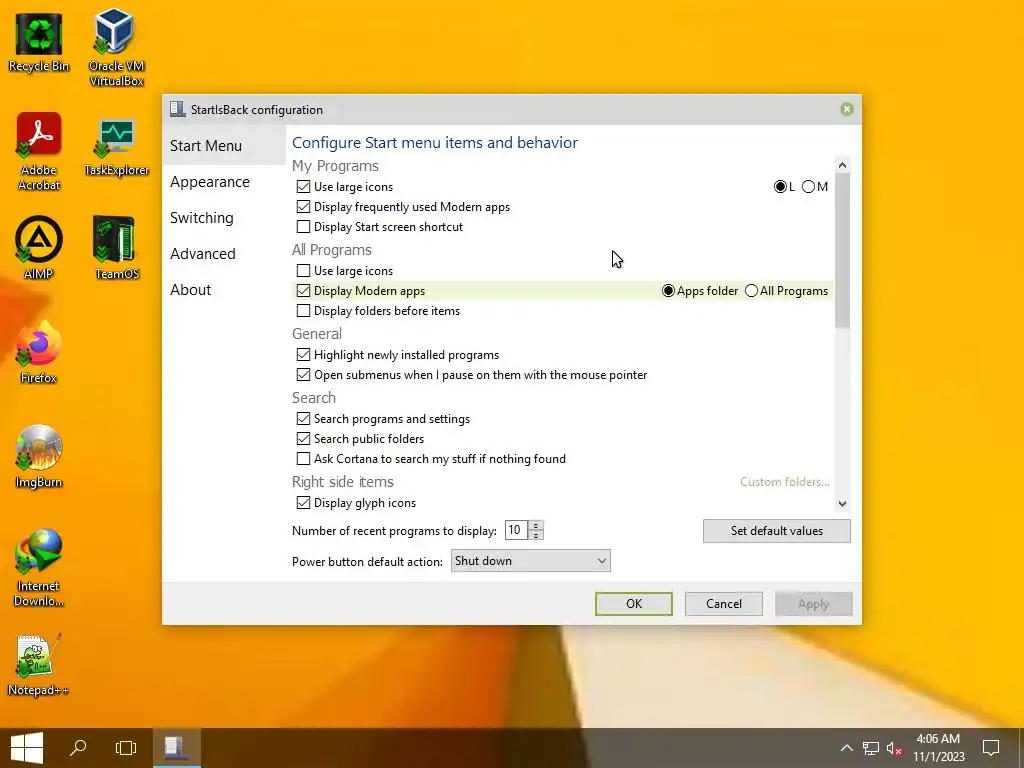Switch to Switching tab
The image size is (1024, 768).
(202, 217)
